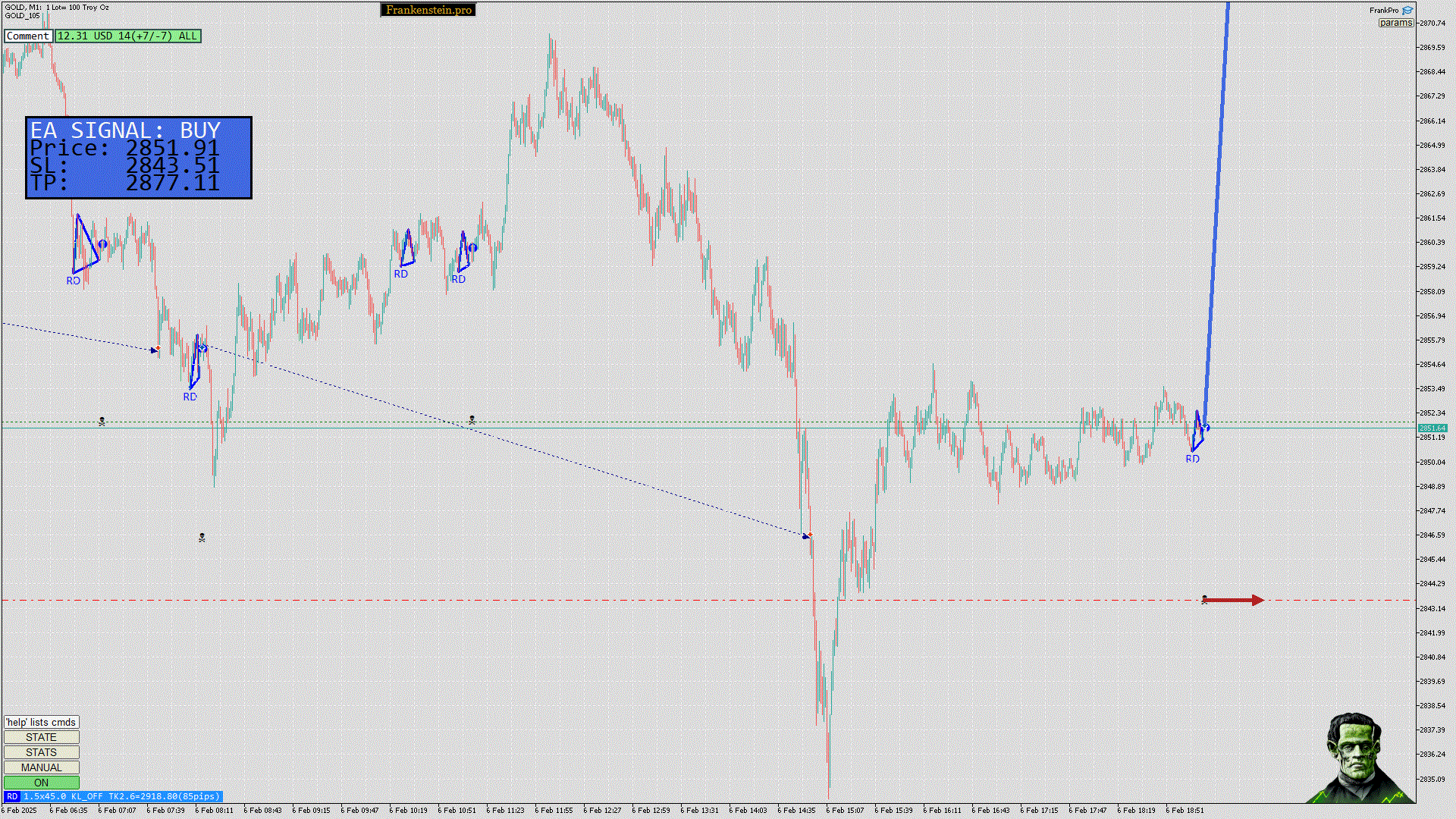
Task: Toggle the green ON button
Action: point(41,783)
